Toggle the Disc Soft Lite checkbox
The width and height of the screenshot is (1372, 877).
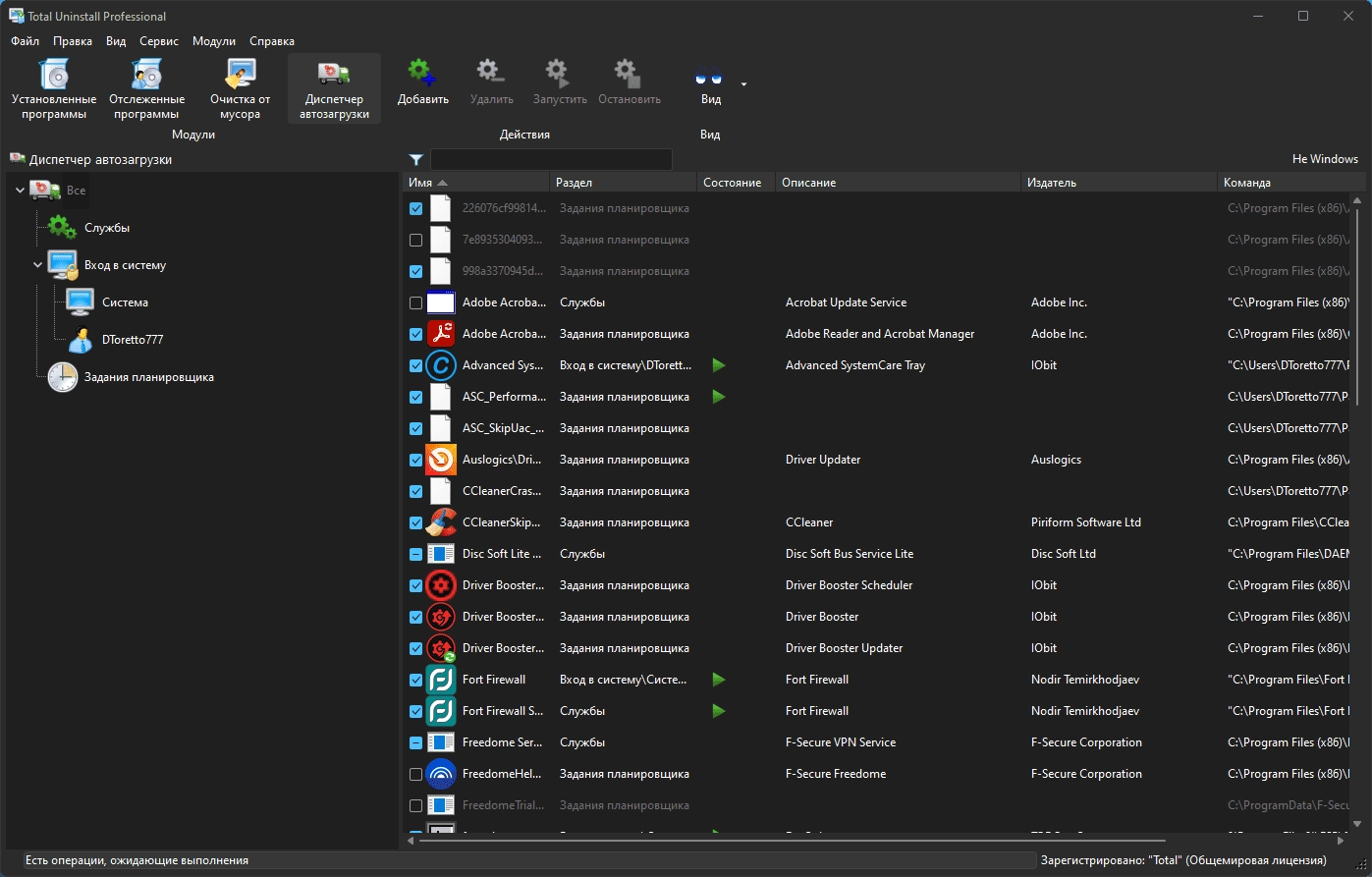tap(415, 554)
